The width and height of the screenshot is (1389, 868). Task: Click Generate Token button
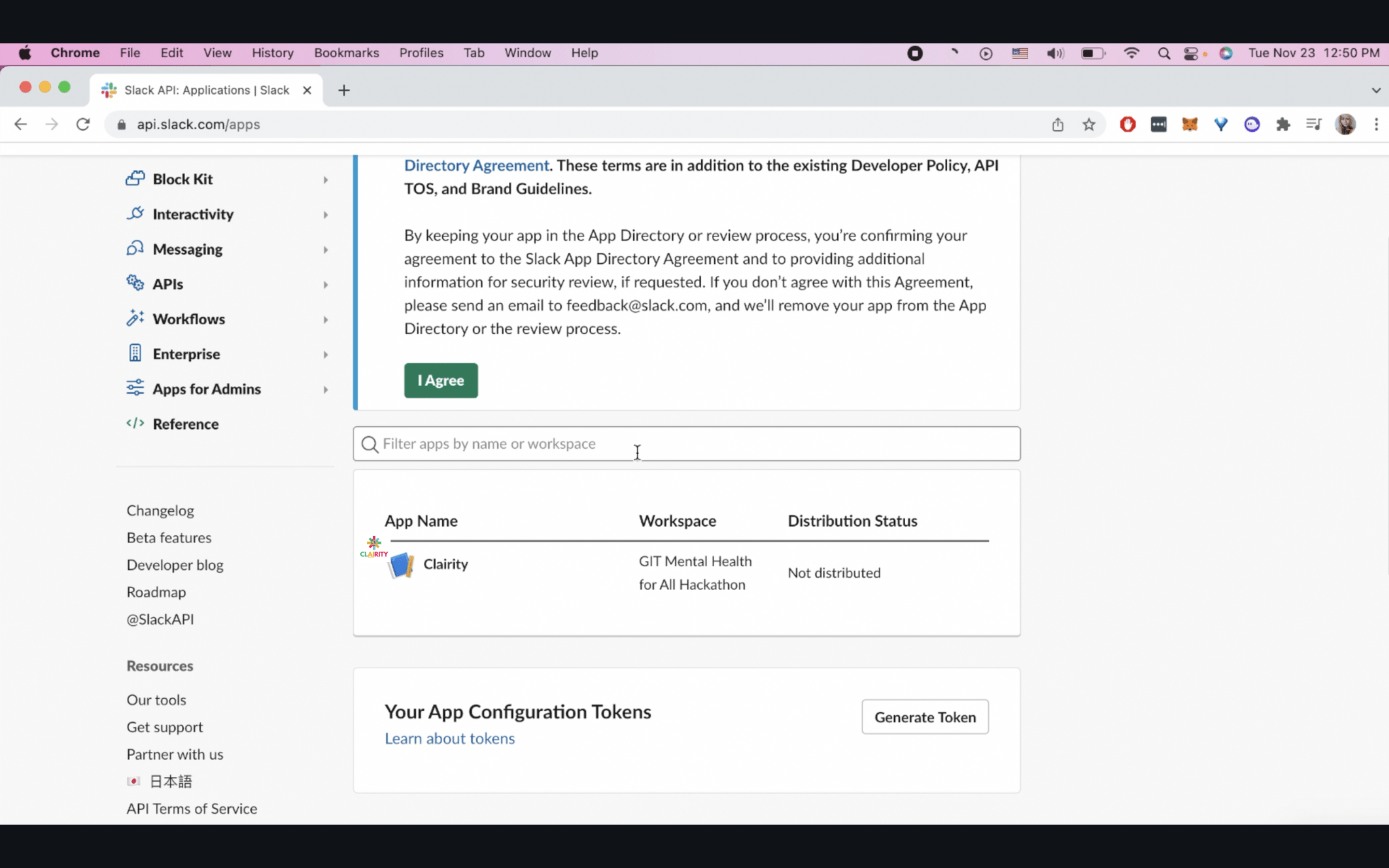pyautogui.click(x=924, y=717)
